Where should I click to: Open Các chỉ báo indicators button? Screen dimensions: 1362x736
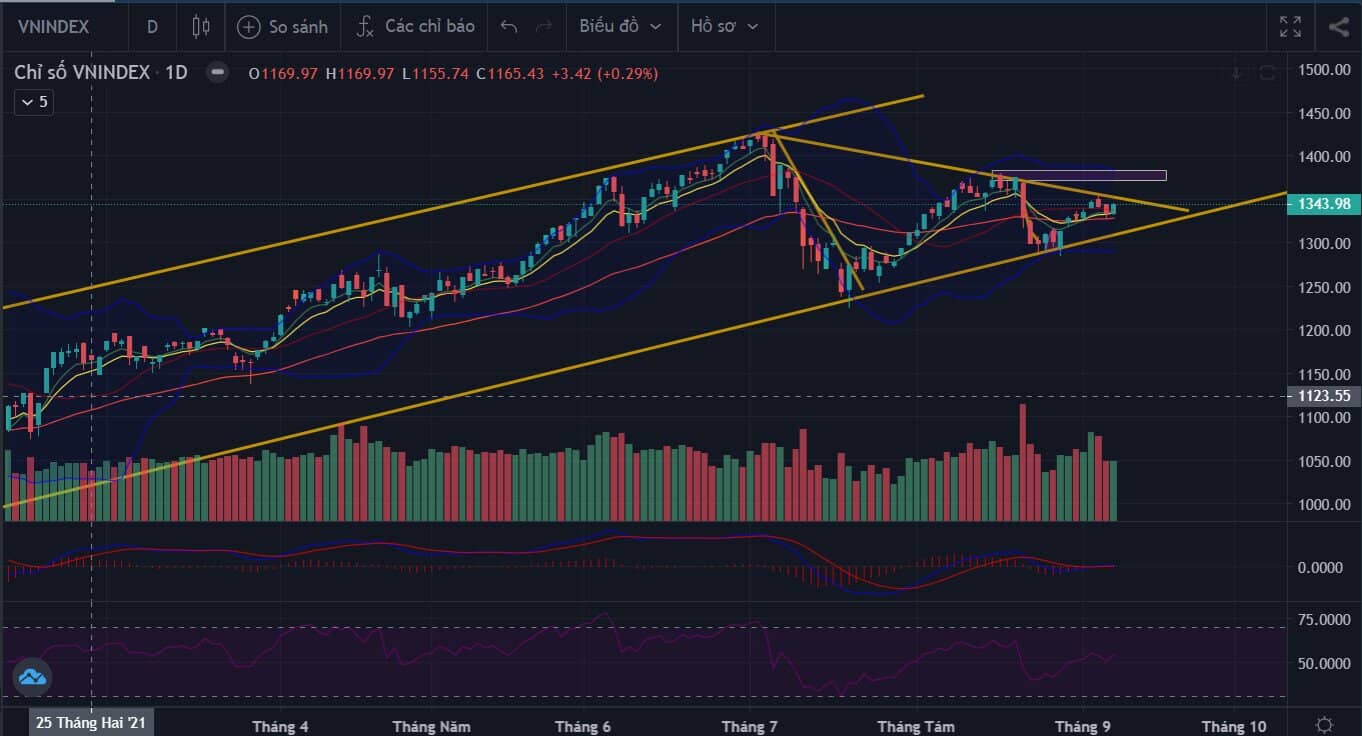(x=416, y=27)
